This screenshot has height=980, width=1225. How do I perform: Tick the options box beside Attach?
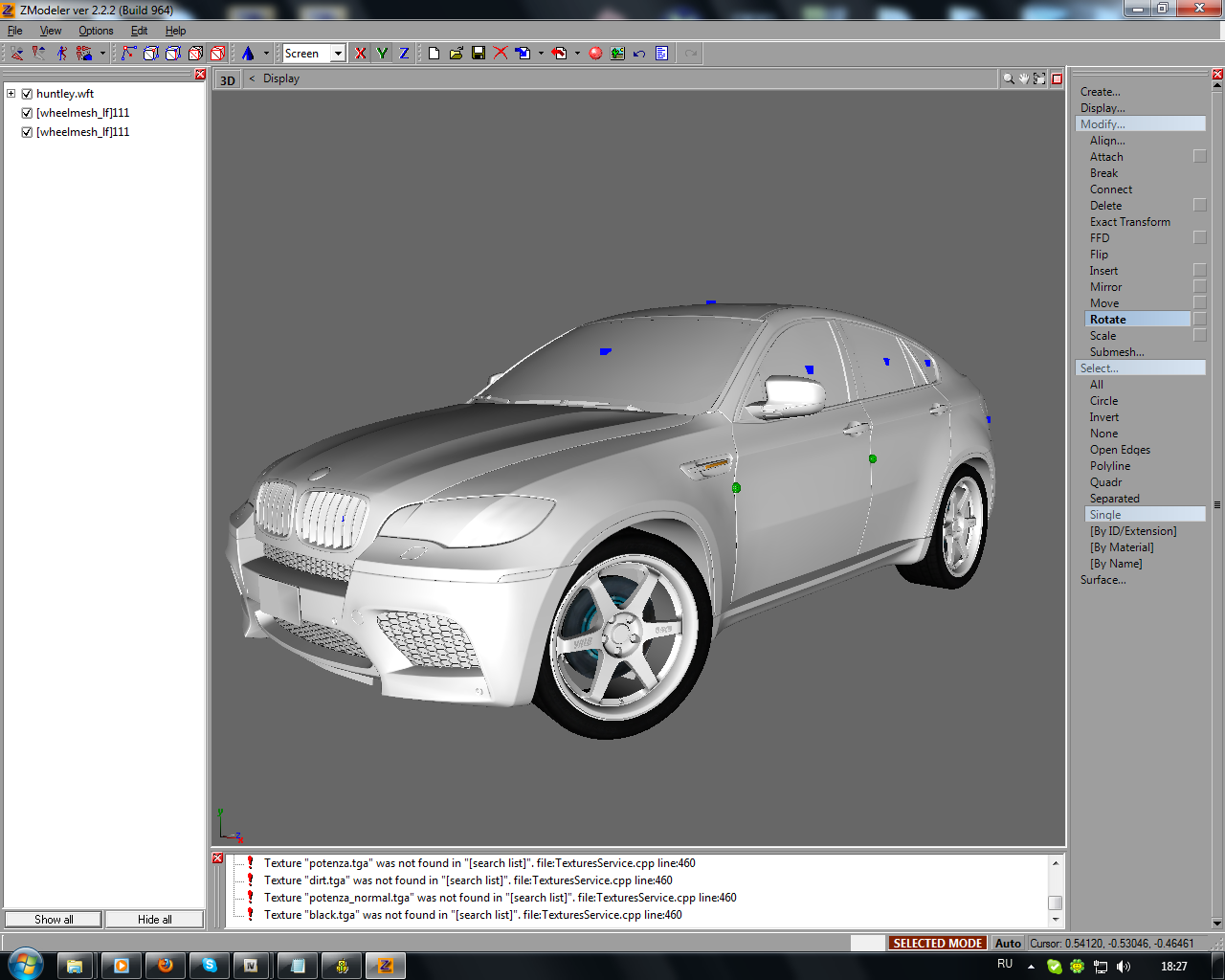(1200, 156)
